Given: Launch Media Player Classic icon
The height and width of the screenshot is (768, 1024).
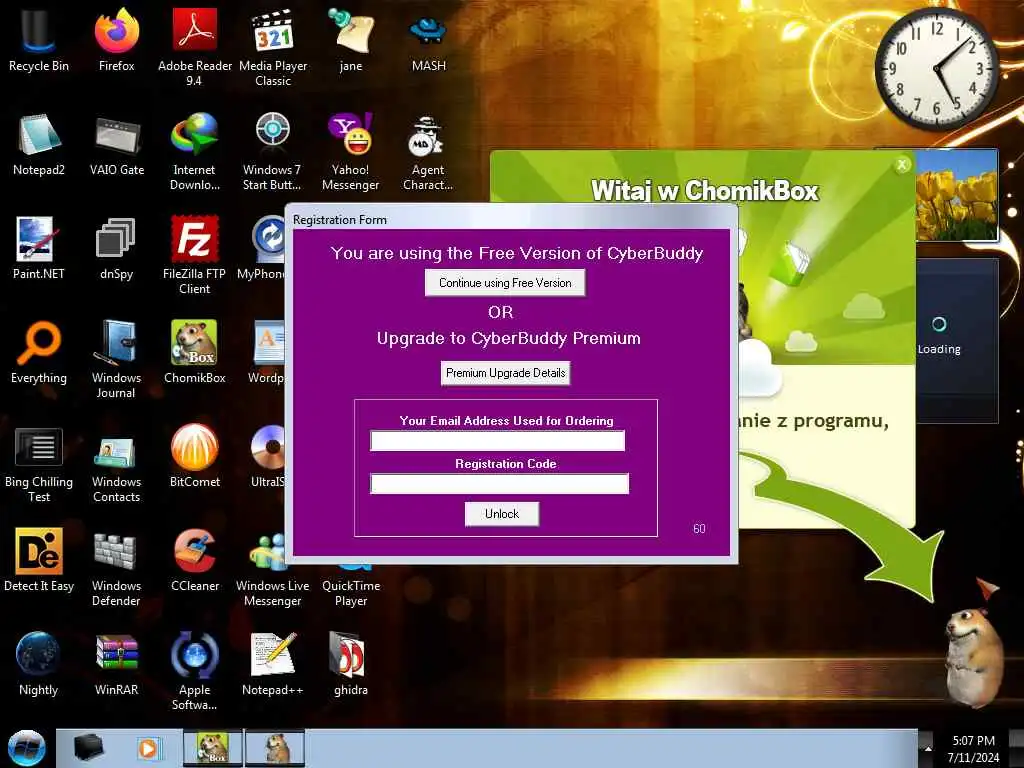Looking at the screenshot, I should 273,48.
